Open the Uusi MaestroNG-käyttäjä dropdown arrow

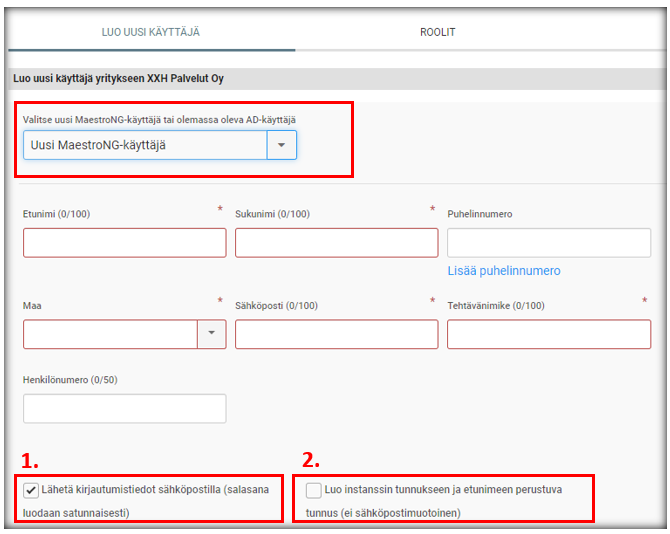coord(282,145)
